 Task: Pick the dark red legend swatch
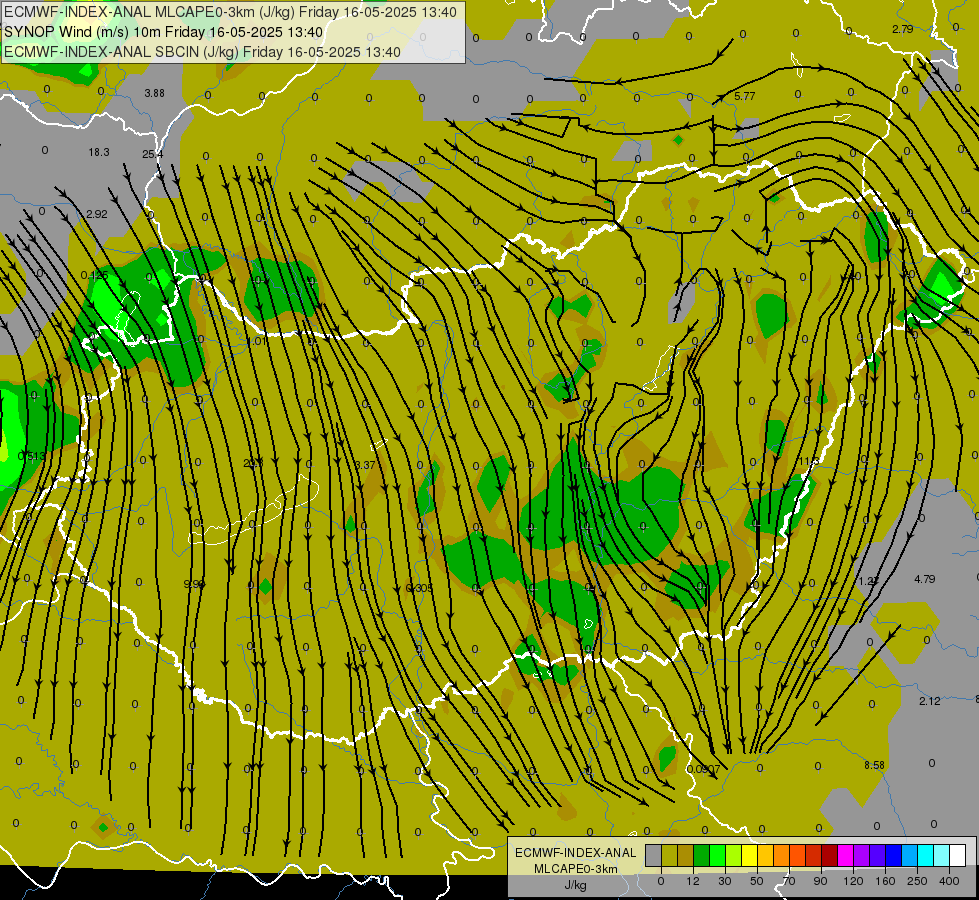(x=830, y=856)
